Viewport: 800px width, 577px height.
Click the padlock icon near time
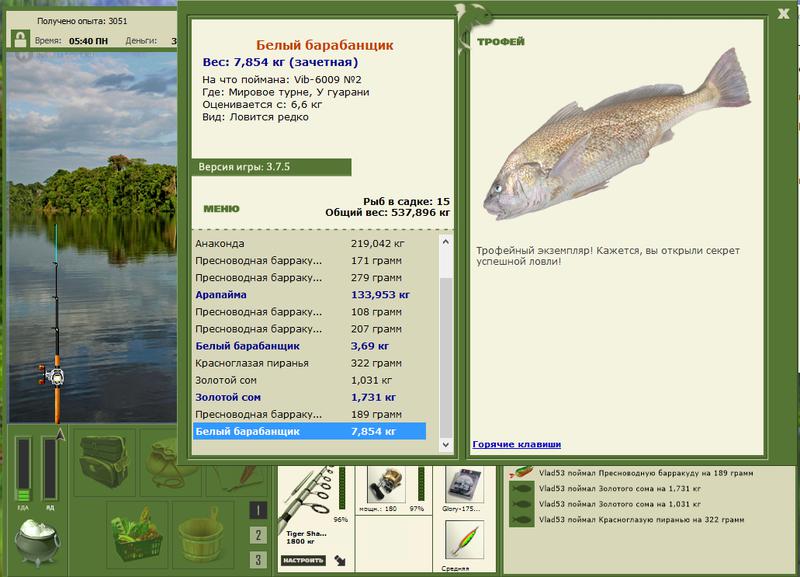click(20, 39)
